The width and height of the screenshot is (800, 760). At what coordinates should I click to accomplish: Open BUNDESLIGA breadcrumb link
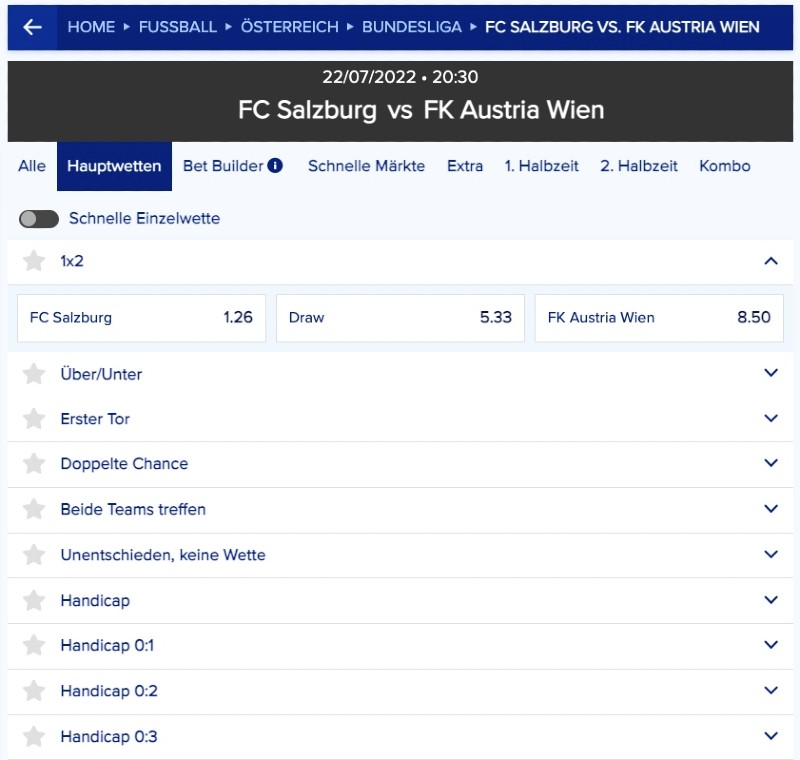pos(412,27)
